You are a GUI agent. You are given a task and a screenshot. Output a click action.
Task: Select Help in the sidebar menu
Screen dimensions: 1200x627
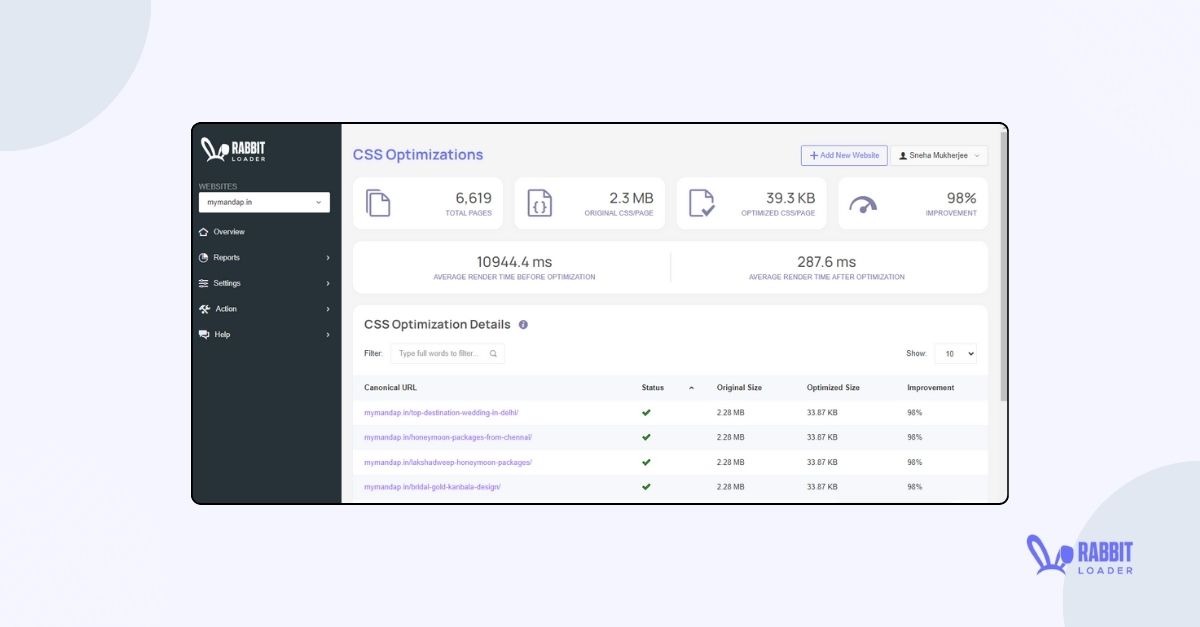coord(224,334)
